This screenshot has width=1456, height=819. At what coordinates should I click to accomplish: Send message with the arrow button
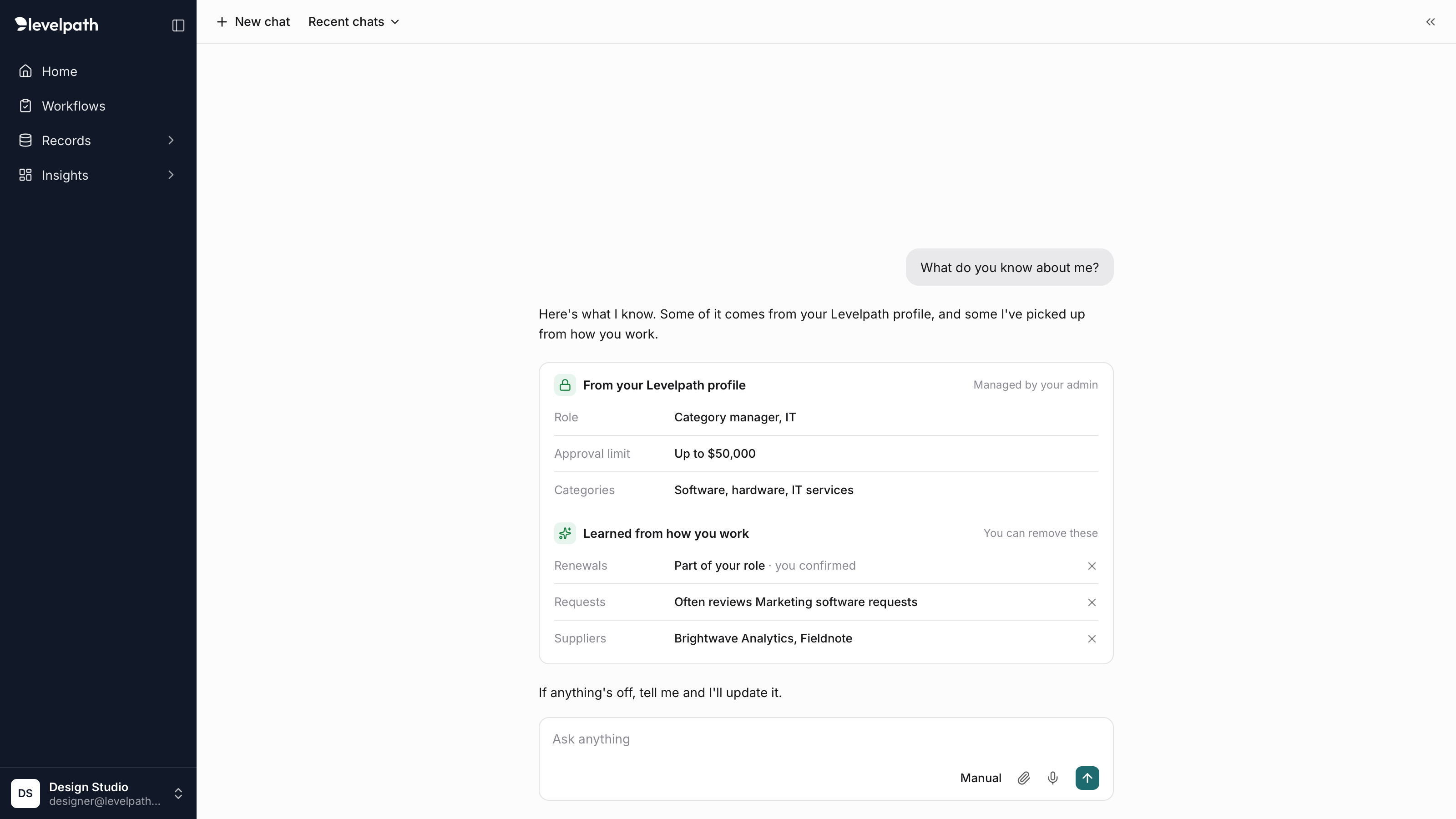[1087, 778]
